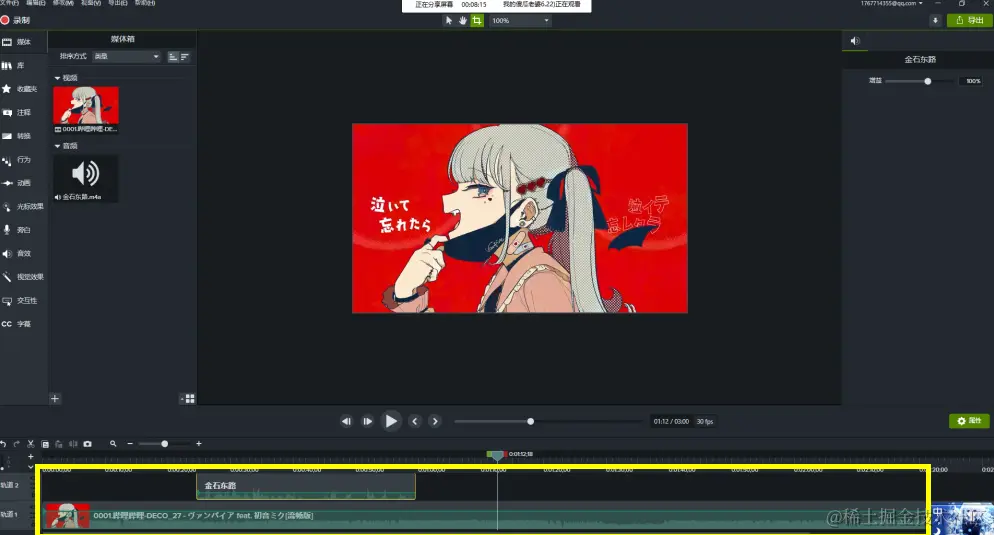Click the previous frame playback button
This screenshot has width=994, height=535.
[x=346, y=421]
